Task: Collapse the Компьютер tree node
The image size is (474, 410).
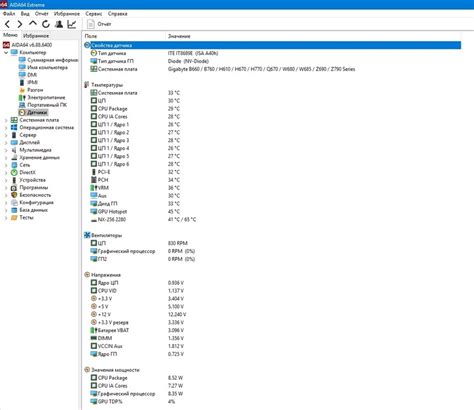Action: click(x=6, y=53)
